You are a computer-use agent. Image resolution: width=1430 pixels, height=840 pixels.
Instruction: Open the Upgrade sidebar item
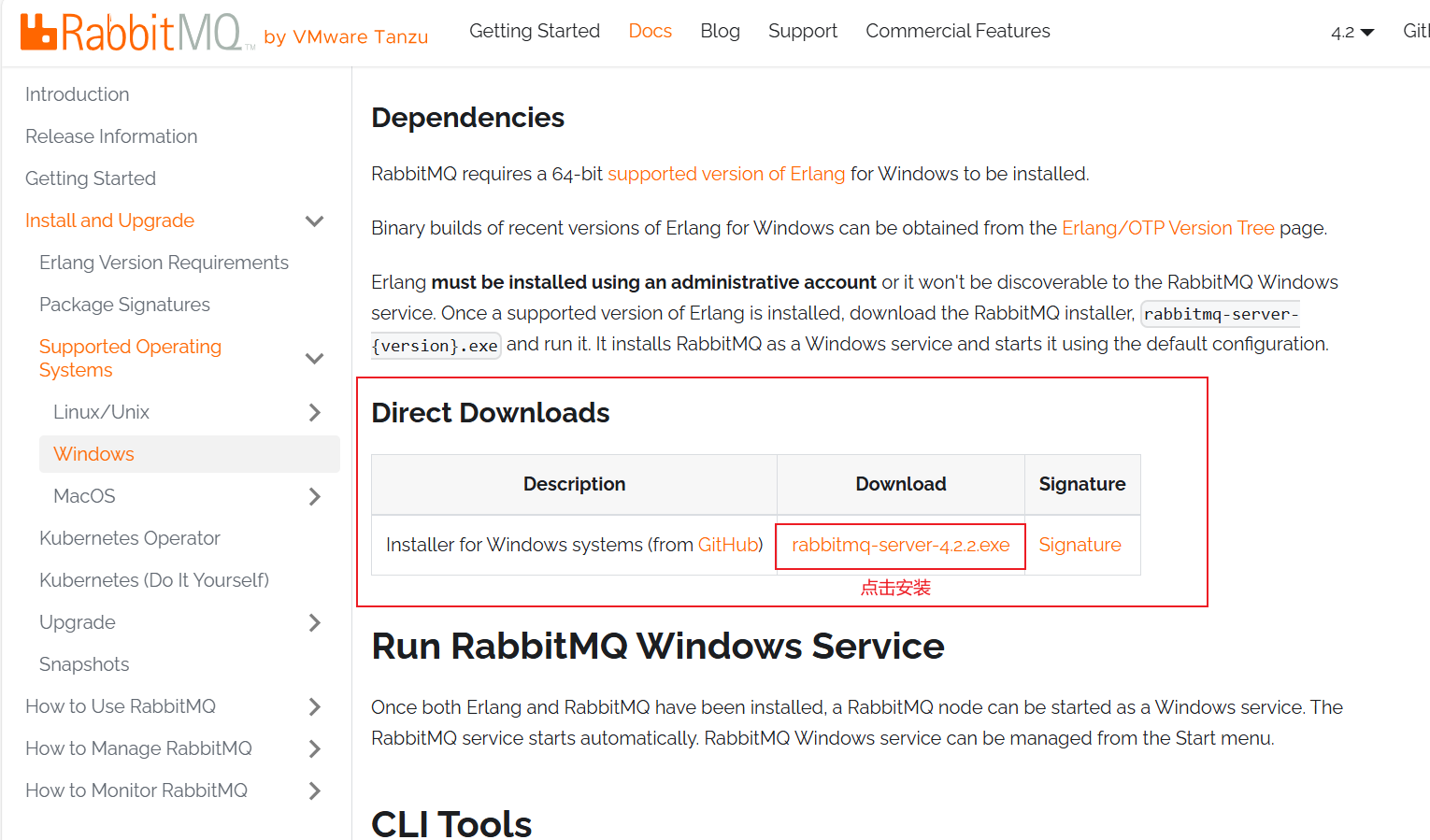pos(78,622)
